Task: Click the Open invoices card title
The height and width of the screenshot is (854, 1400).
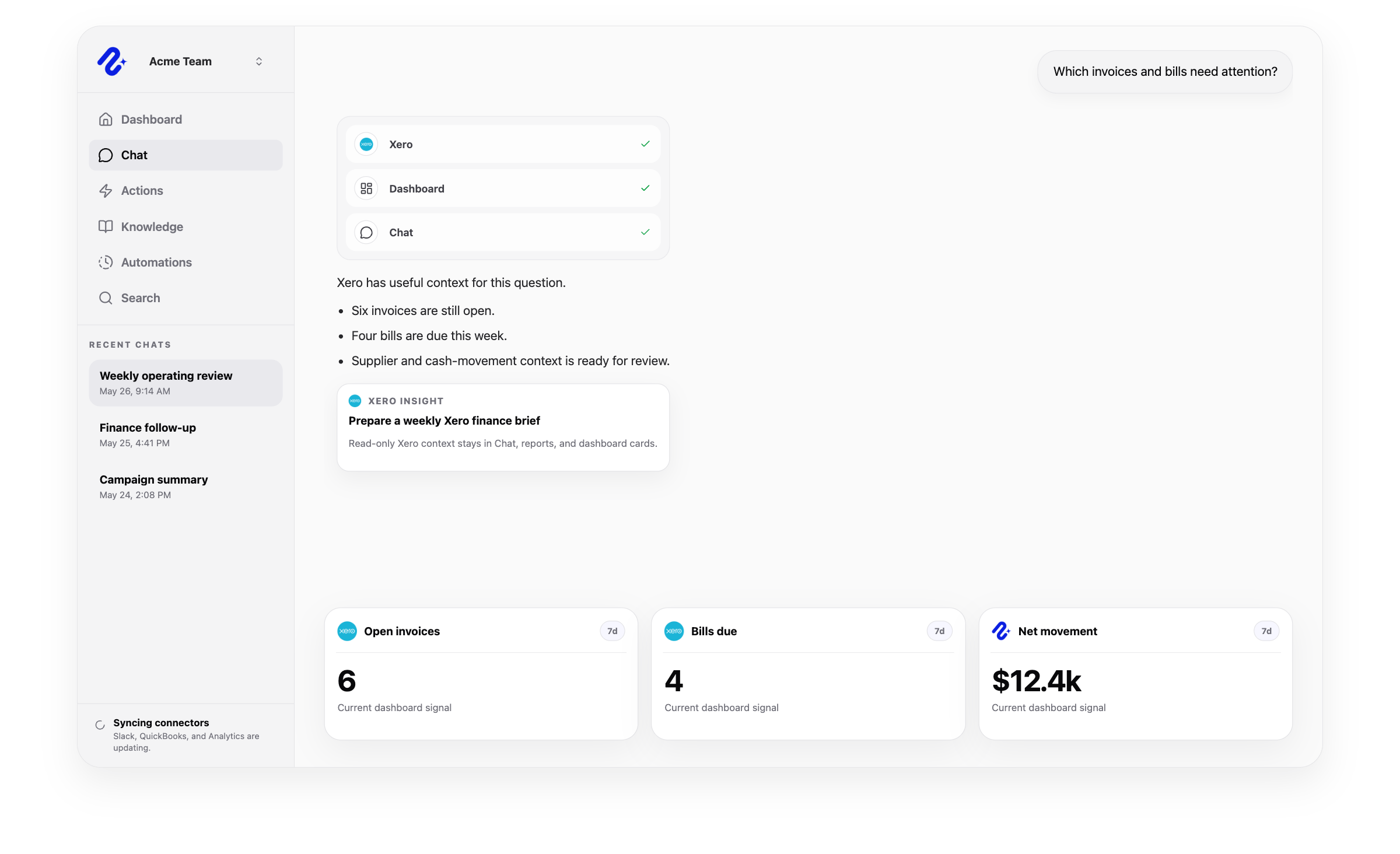Action: (x=402, y=631)
